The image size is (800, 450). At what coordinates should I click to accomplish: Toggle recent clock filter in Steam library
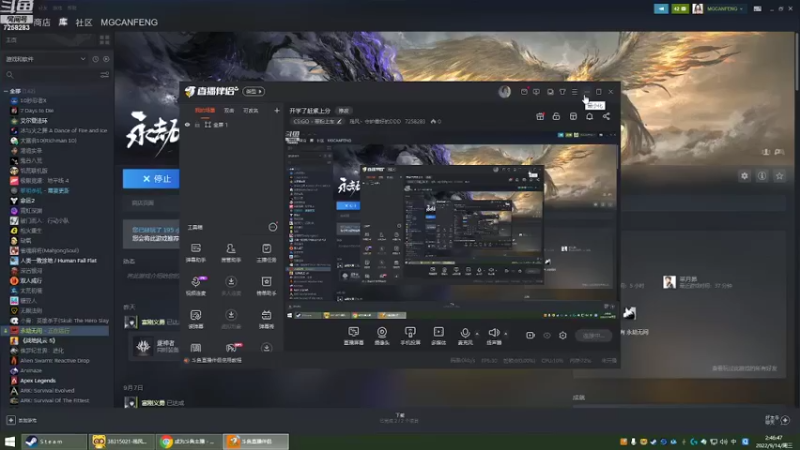tap(95, 59)
